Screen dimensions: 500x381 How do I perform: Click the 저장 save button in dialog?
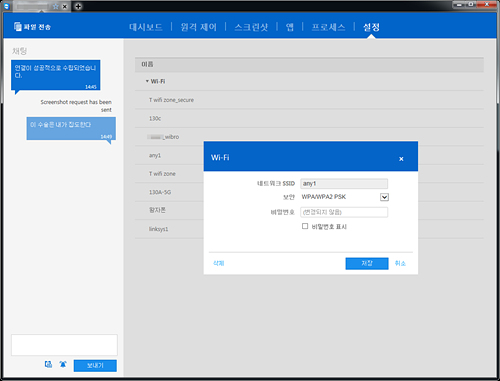pos(367,263)
